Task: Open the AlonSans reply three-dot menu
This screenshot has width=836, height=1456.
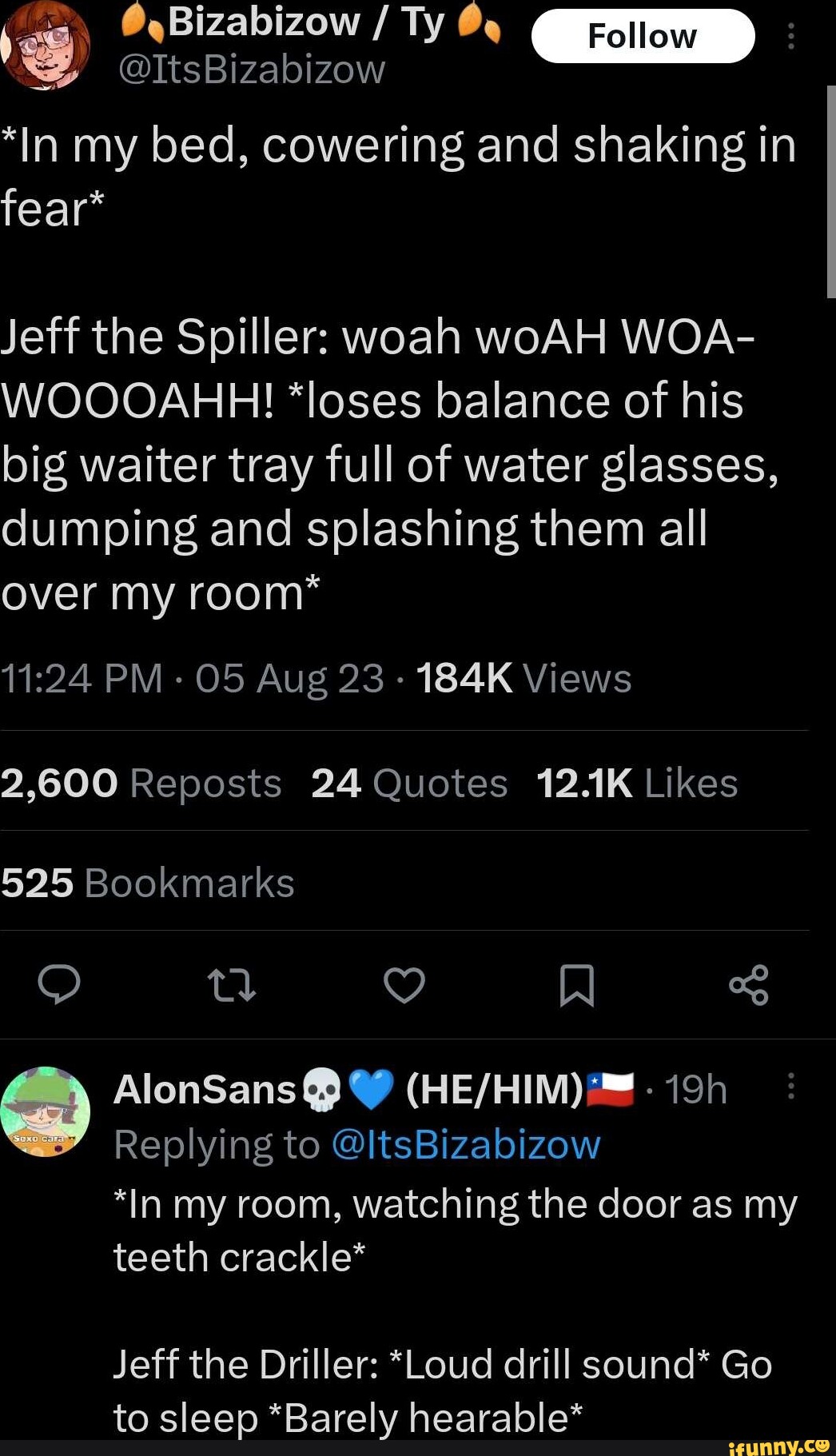Action: 790,1087
